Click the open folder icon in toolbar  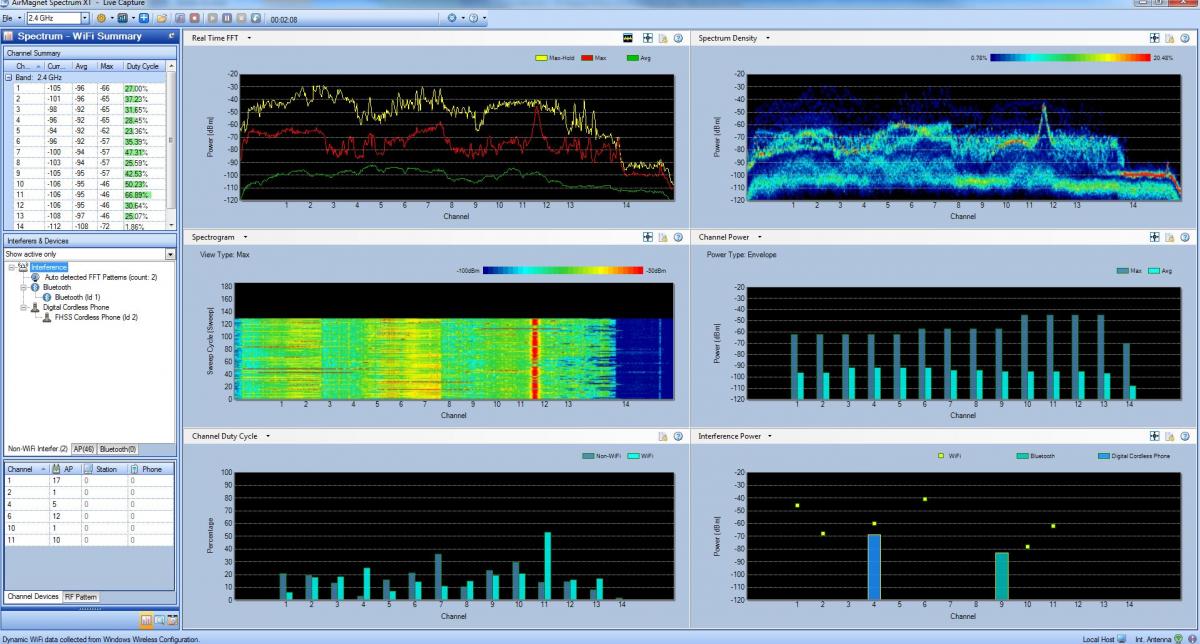coord(161,18)
